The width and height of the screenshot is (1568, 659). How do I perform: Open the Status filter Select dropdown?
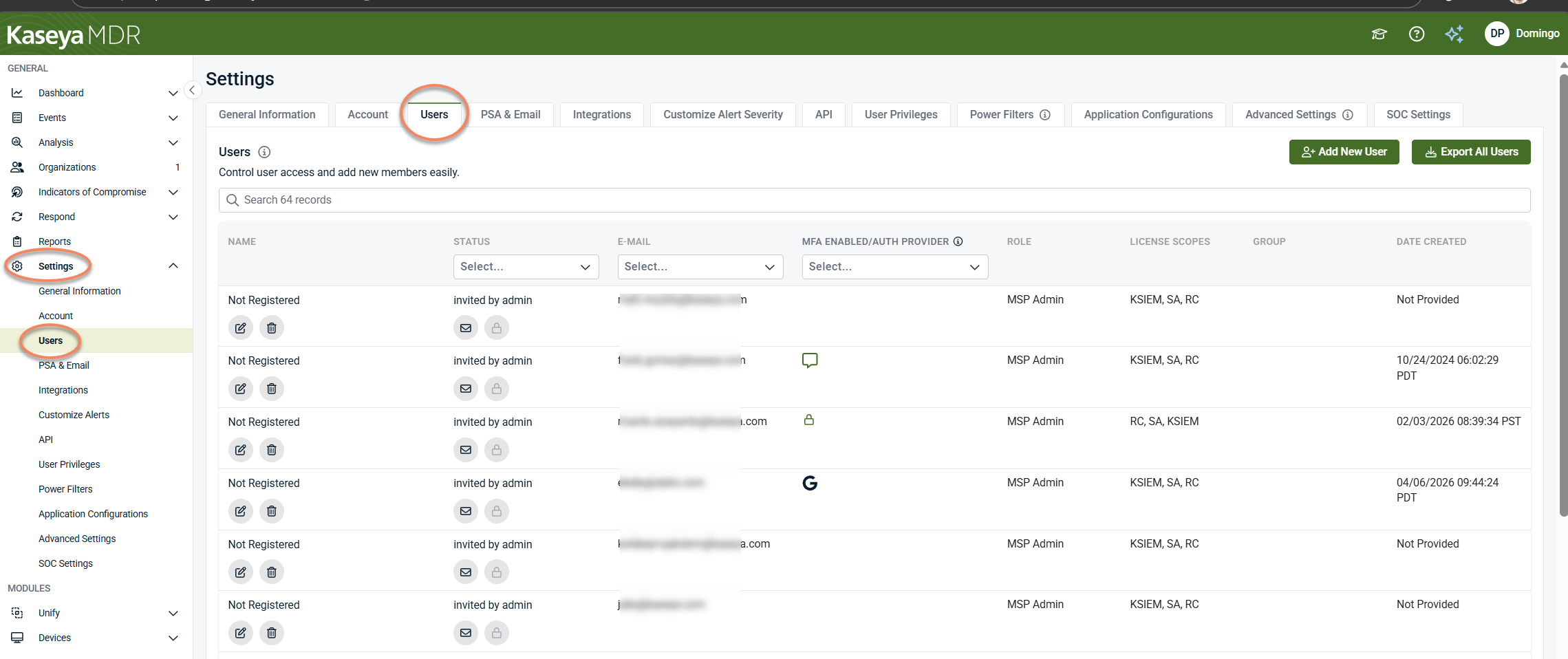526,267
